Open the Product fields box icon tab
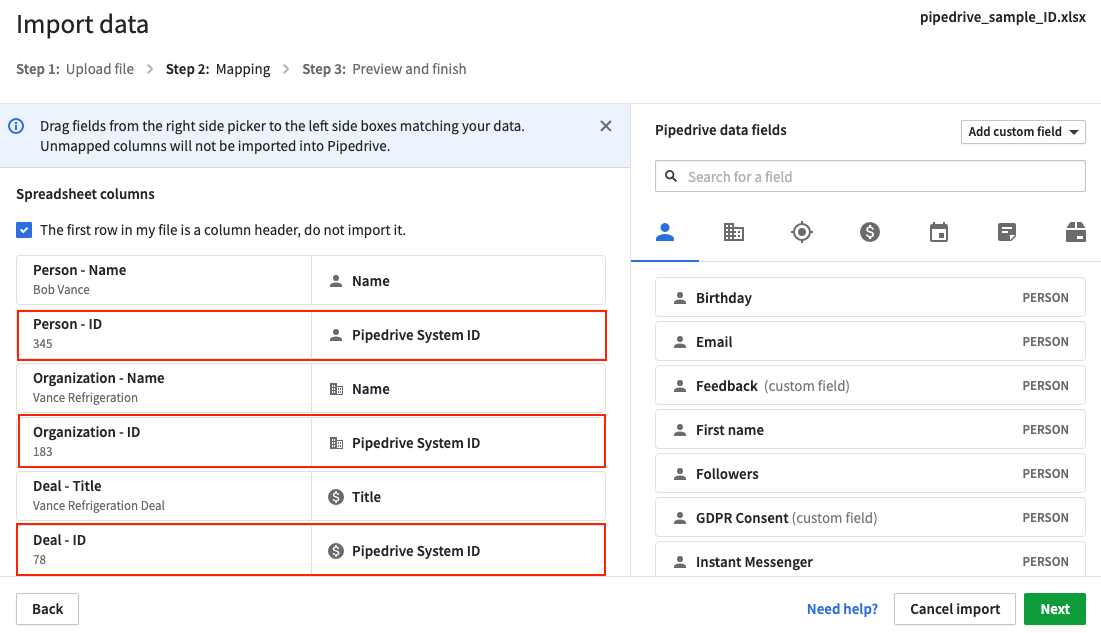Viewport: 1101px width, 633px height. tap(1075, 232)
